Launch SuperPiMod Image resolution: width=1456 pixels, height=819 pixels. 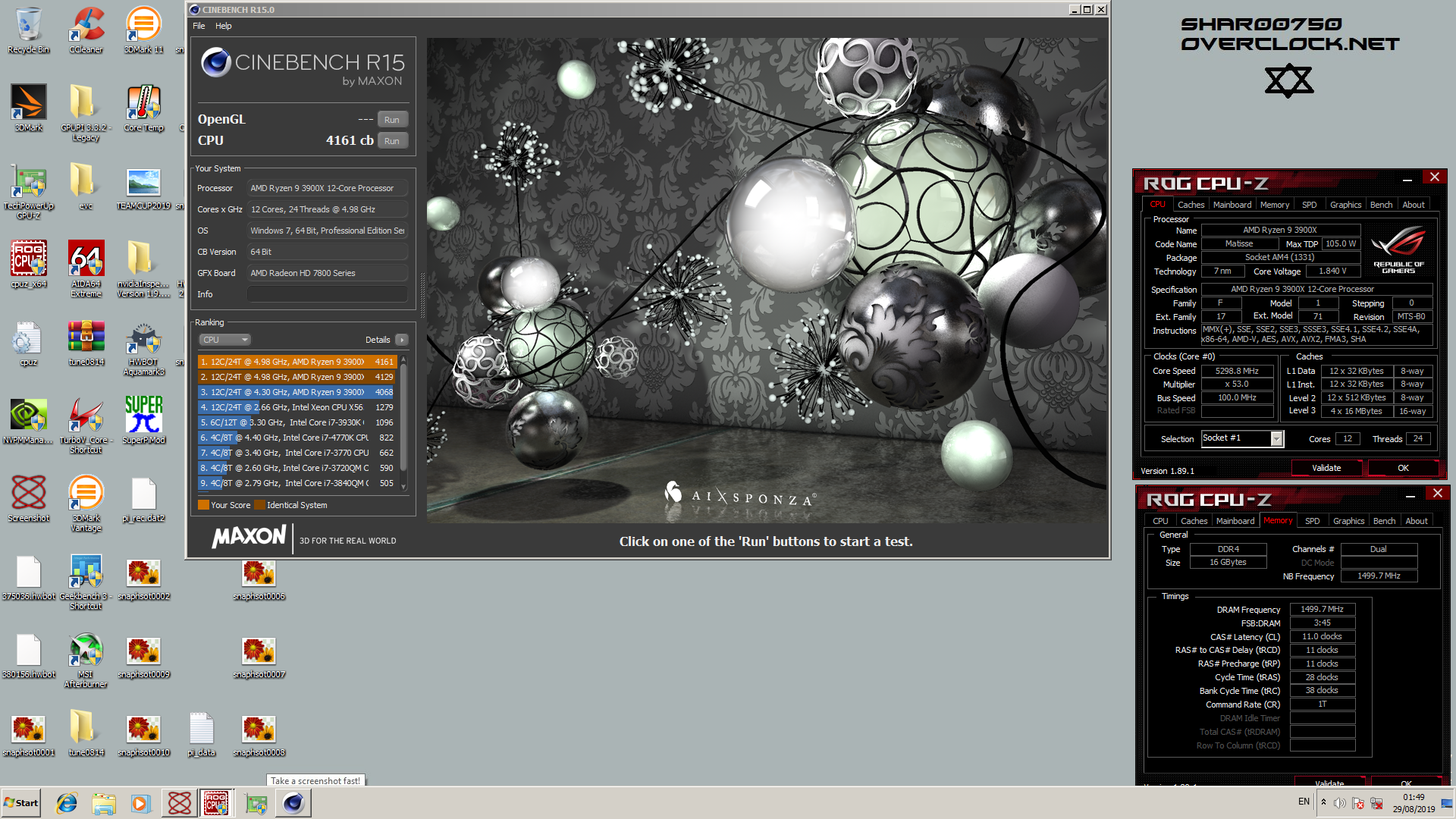click(143, 421)
